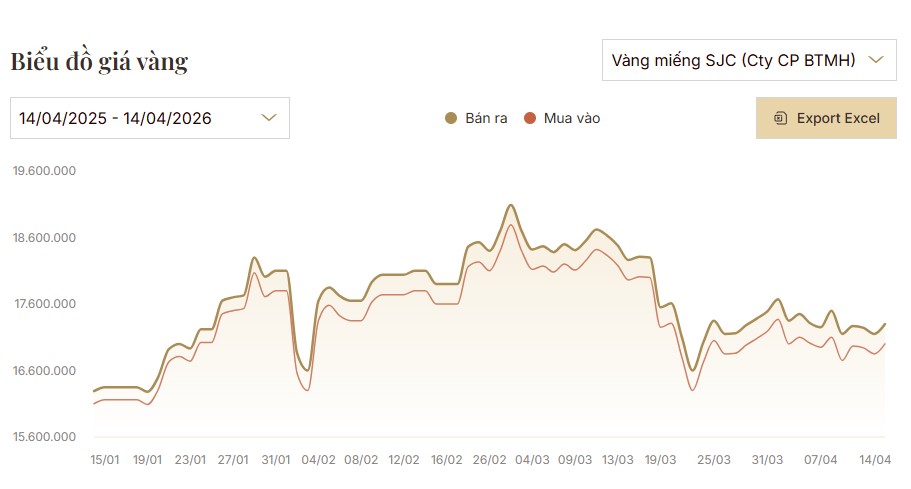Open the date range dropdown chevron
This screenshot has width=911, height=489.
(268, 118)
